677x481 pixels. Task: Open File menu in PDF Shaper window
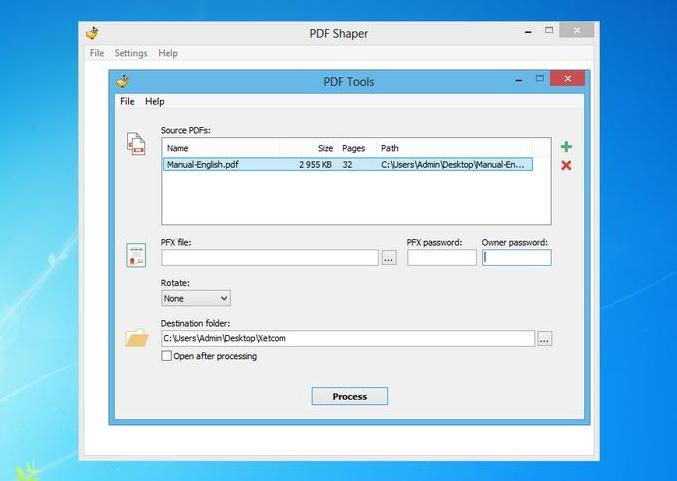(x=97, y=53)
